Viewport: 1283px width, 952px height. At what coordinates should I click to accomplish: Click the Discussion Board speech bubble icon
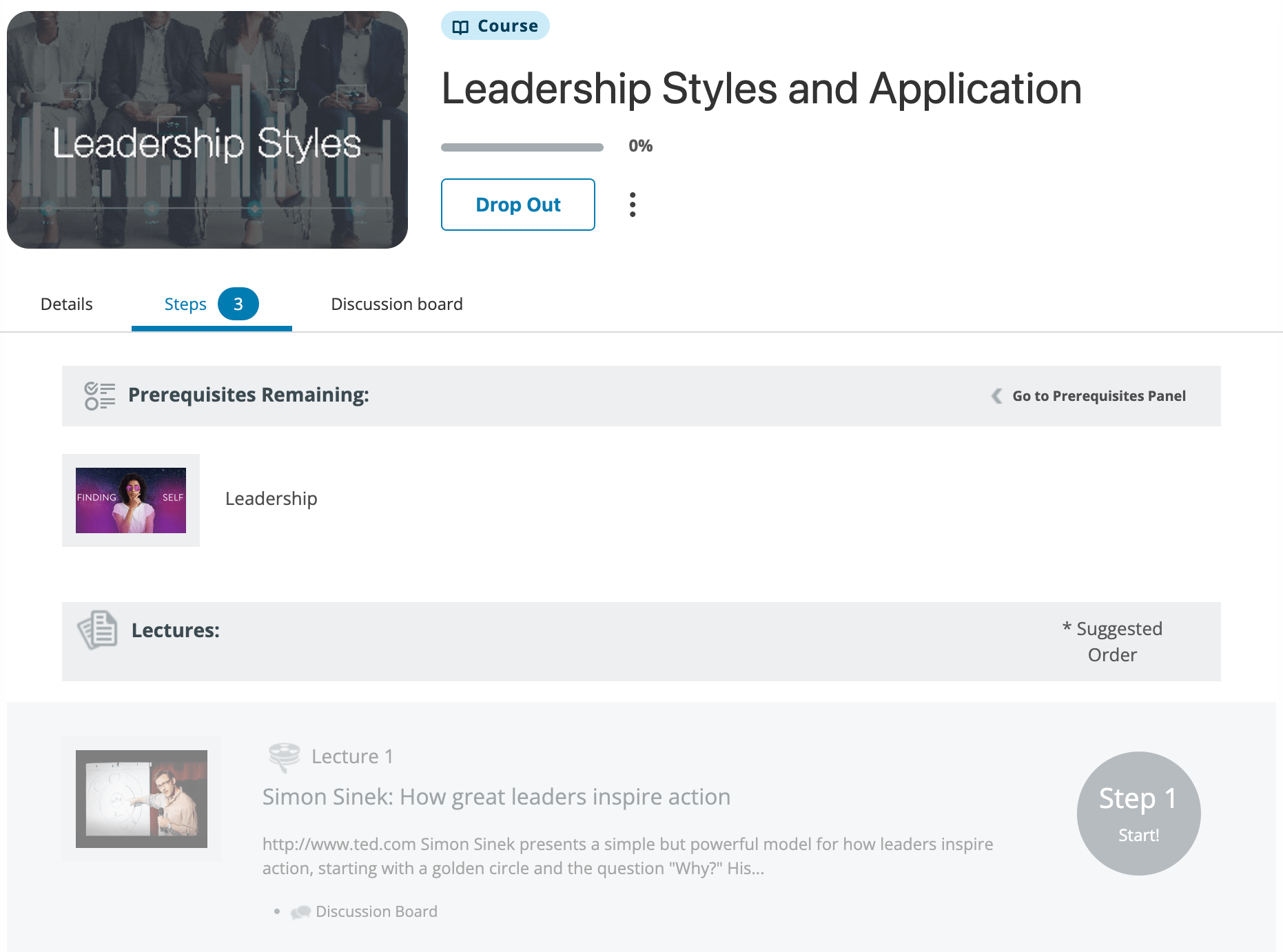click(x=300, y=912)
